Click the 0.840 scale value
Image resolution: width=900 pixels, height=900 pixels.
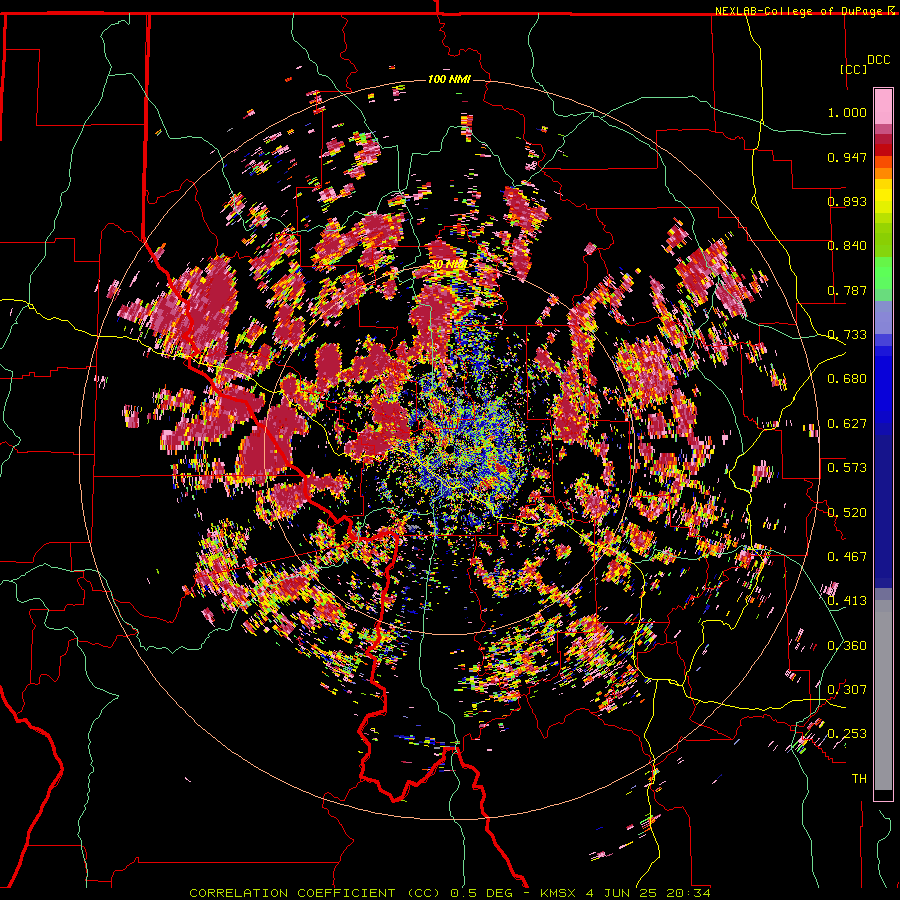(x=847, y=246)
